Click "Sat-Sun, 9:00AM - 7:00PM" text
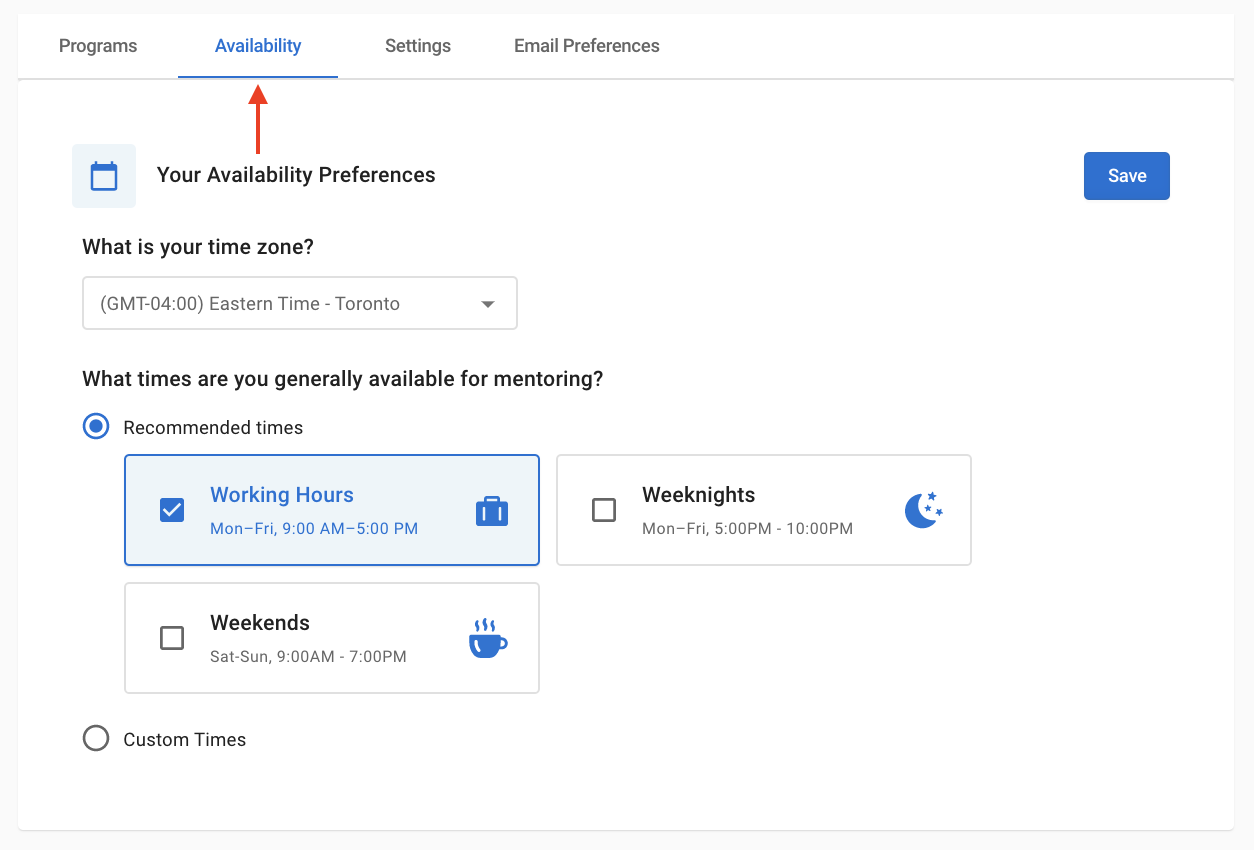The width and height of the screenshot is (1254, 850). point(308,657)
